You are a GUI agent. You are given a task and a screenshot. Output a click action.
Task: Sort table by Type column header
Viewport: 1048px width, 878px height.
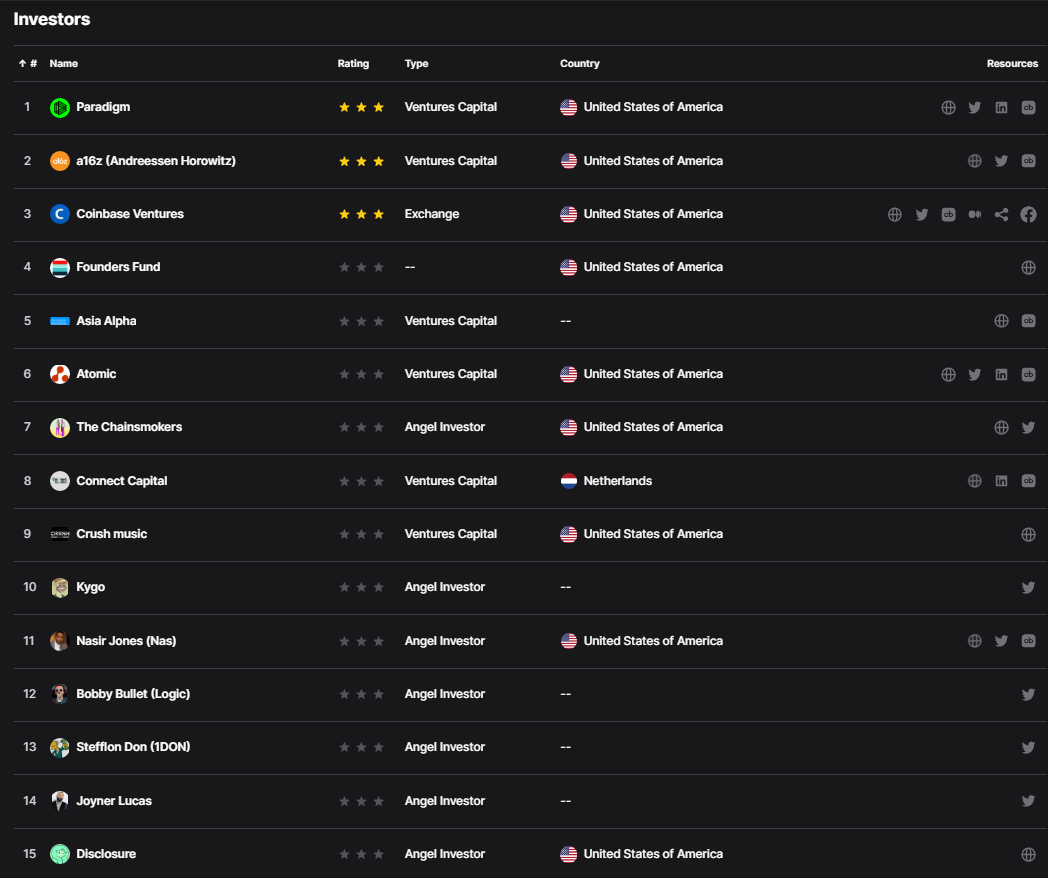pyautogui.click(x=416, y=64)
